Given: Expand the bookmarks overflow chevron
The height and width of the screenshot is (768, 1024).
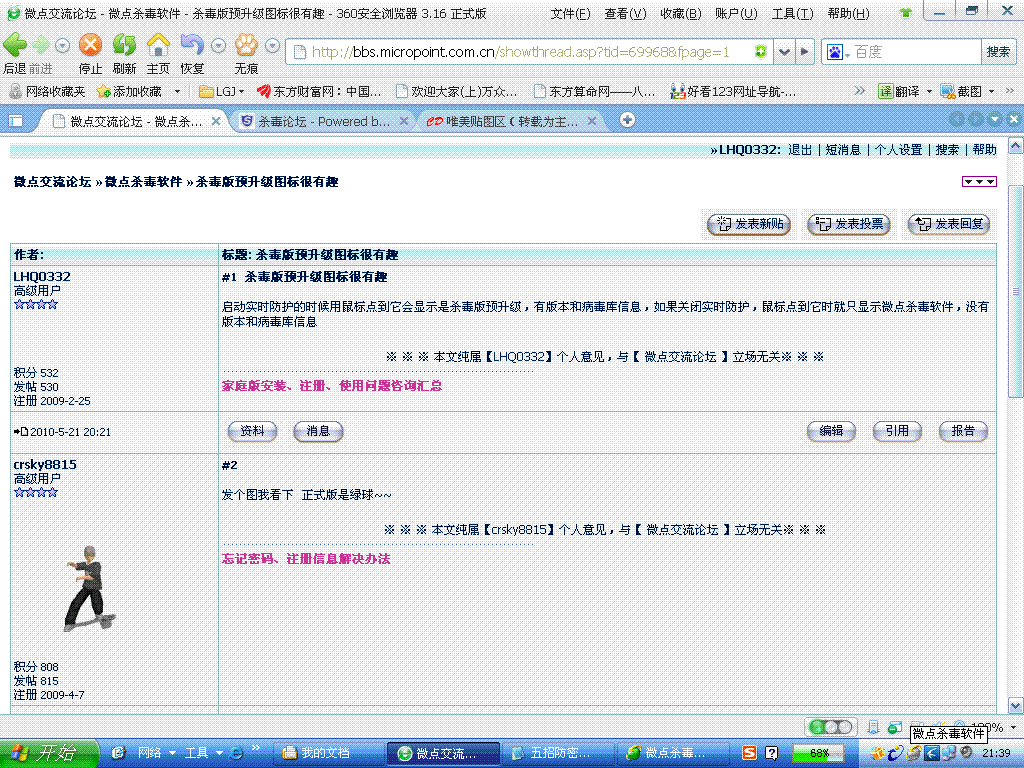Looking at the screenshot, I should [859, 91].
